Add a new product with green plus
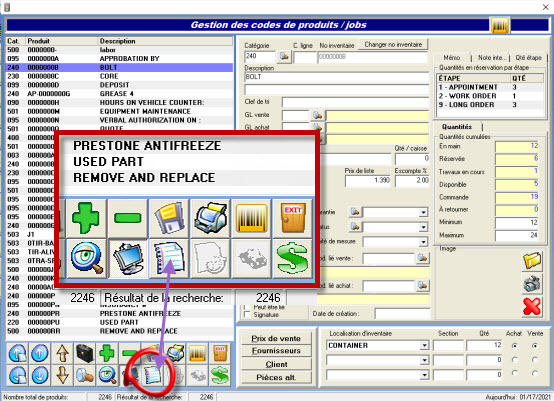The height and width of the screenshot is (401, 554). pyautogui.click(x=107, y=353)
